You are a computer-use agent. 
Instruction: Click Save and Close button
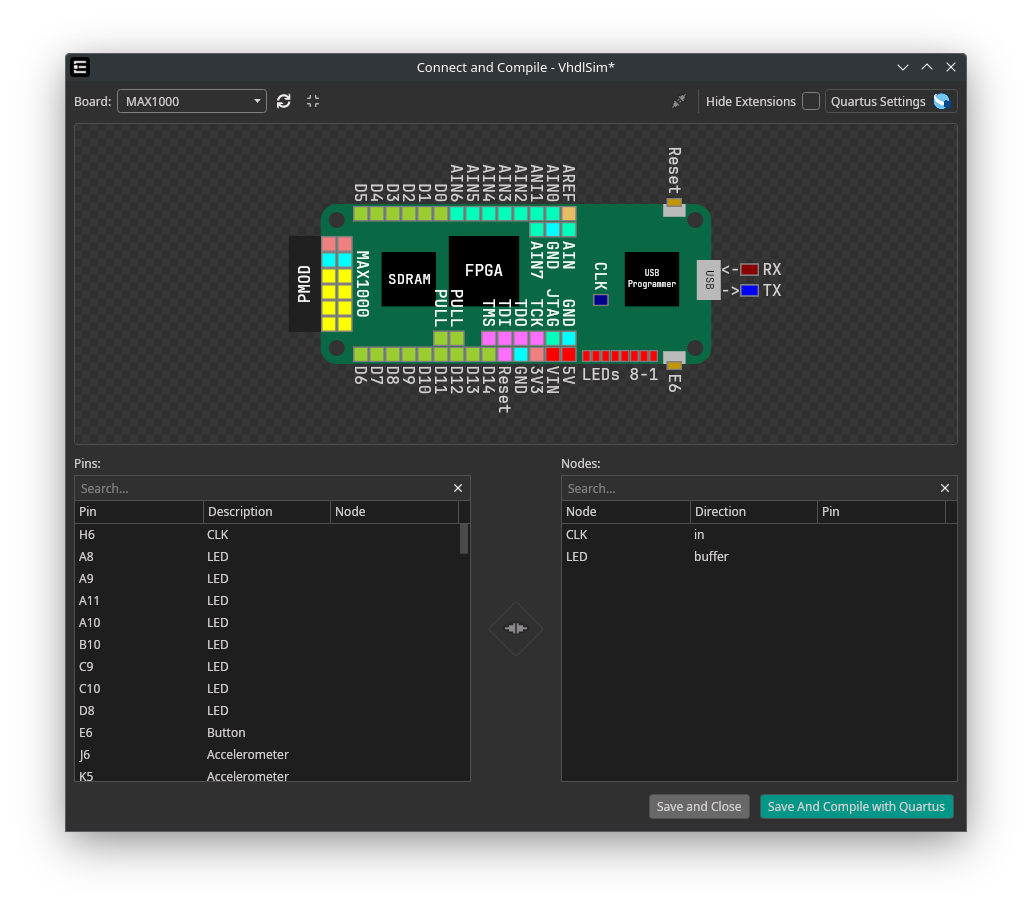coord(699,806)
